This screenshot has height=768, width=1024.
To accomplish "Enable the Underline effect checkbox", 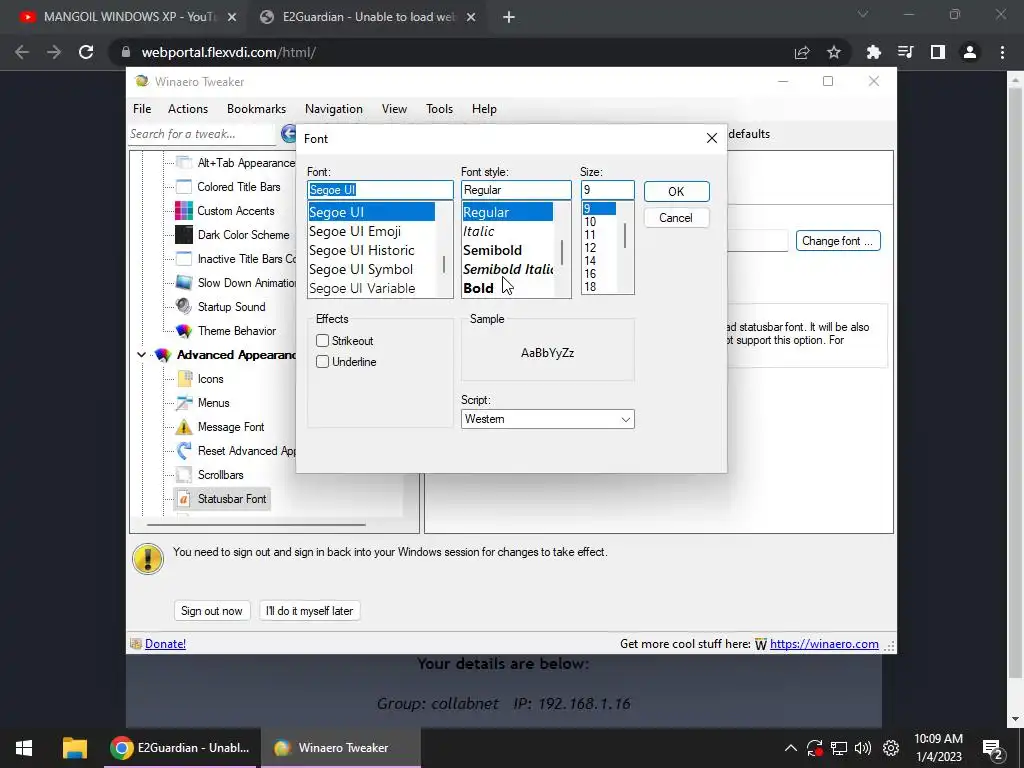I will click(x=322, y=362).
